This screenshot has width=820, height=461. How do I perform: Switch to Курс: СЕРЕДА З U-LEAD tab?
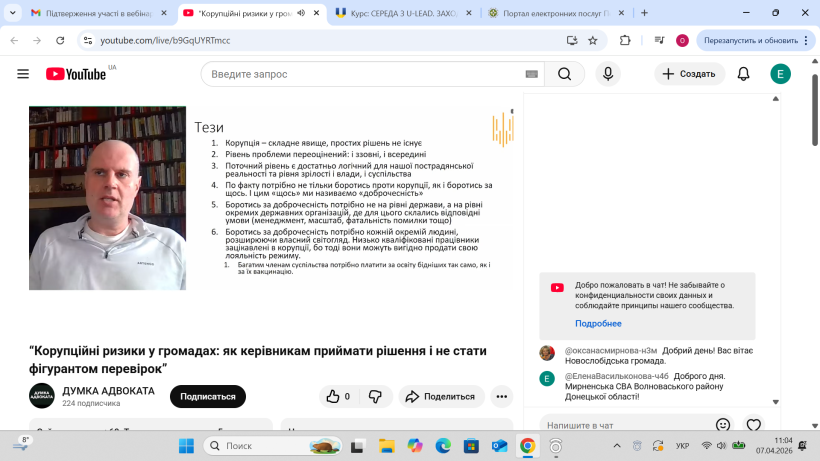(x=403, y=13)
